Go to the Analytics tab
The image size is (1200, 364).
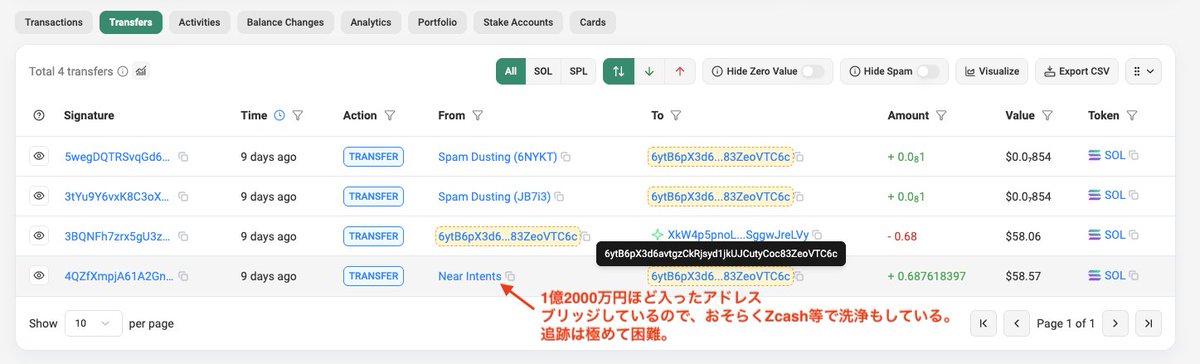pos(371,21)
